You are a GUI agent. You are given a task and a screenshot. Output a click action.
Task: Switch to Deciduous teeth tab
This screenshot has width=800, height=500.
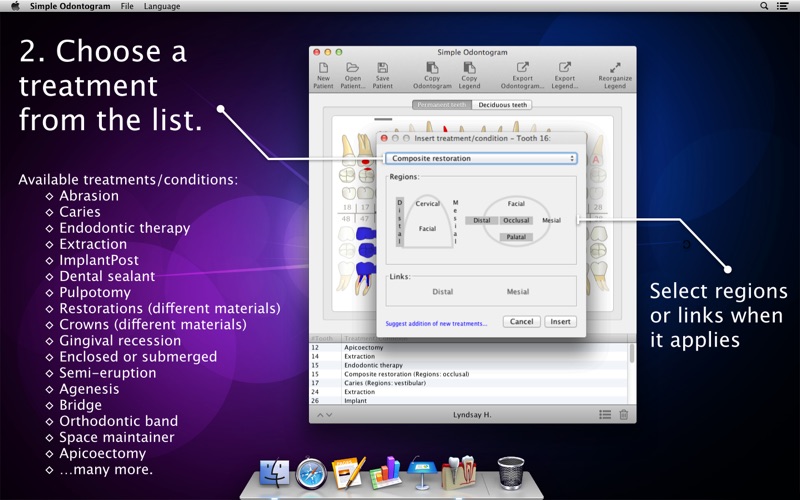(503, 105)
